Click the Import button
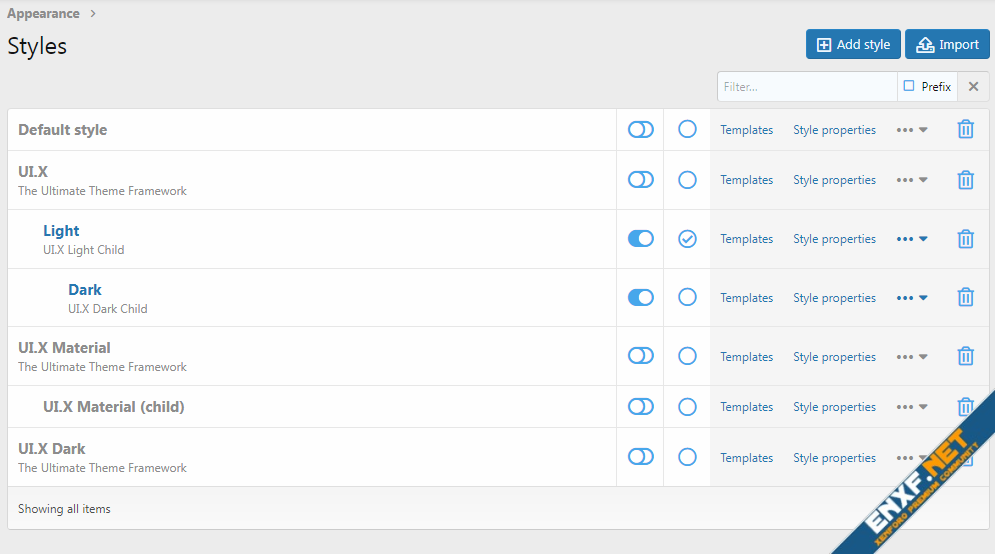The height and width of the screenshot is (554, 995). coord(947,45)
